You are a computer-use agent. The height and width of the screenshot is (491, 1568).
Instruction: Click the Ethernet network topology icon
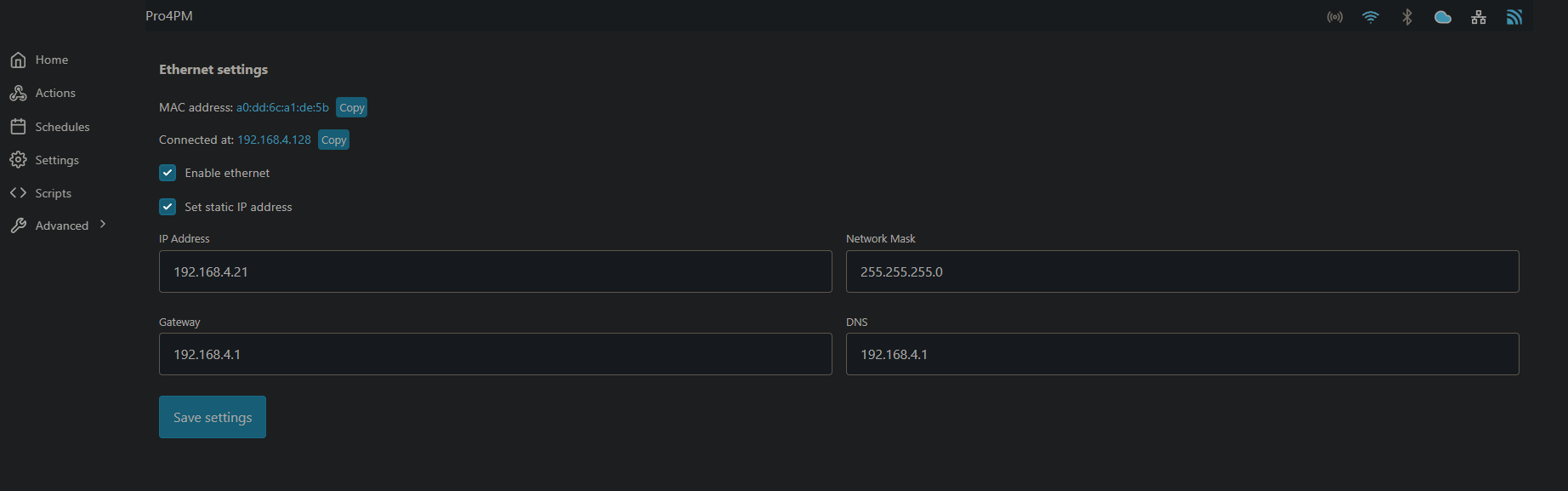coord(1479,17)
